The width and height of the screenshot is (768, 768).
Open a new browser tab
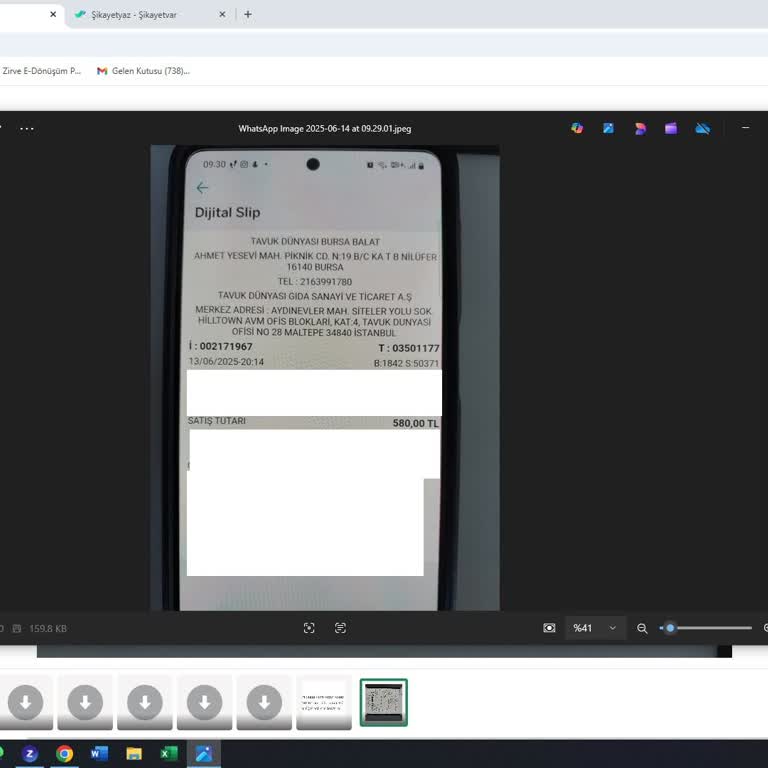point(248,15)
